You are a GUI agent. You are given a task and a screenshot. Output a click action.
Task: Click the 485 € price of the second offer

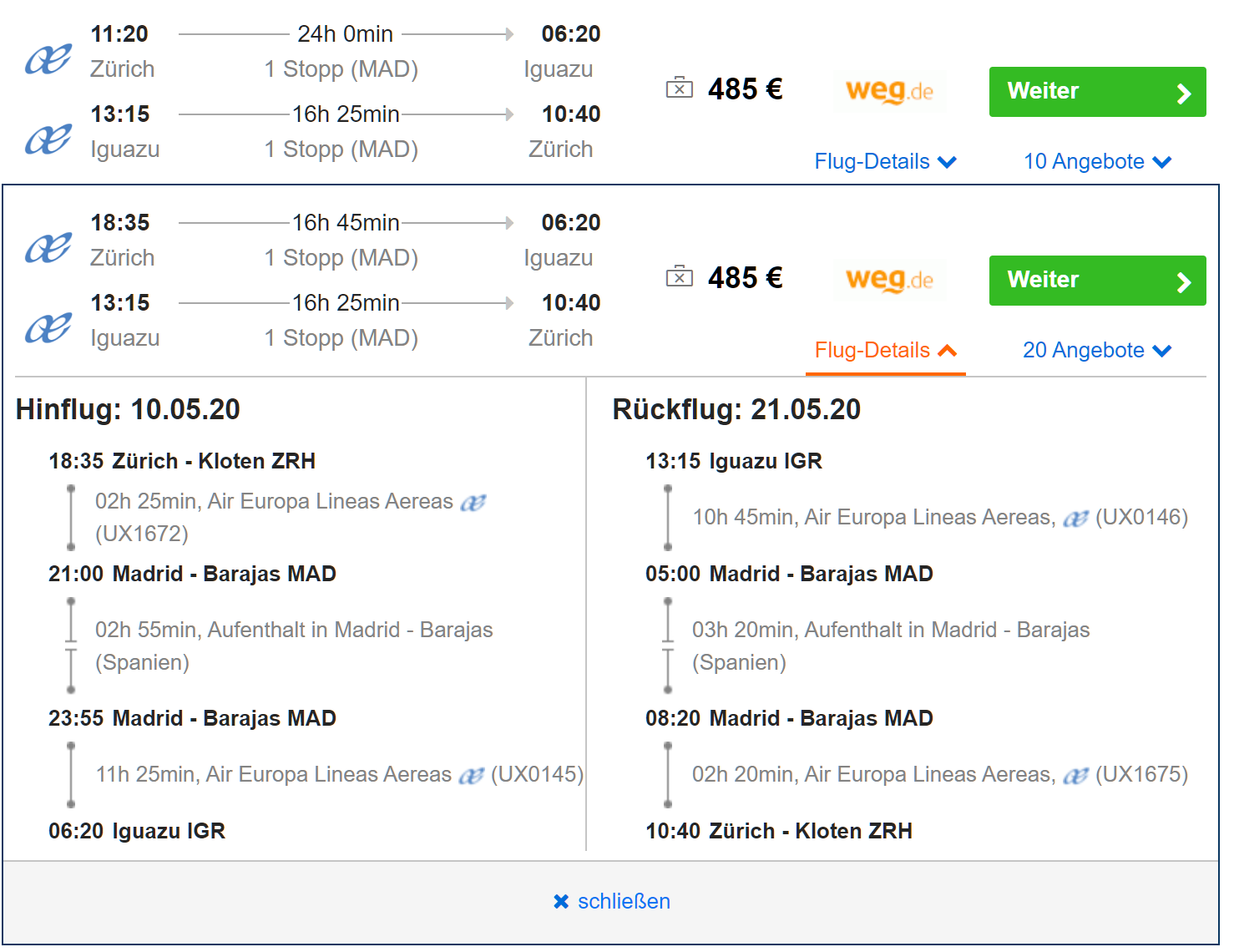click(745, 277)
